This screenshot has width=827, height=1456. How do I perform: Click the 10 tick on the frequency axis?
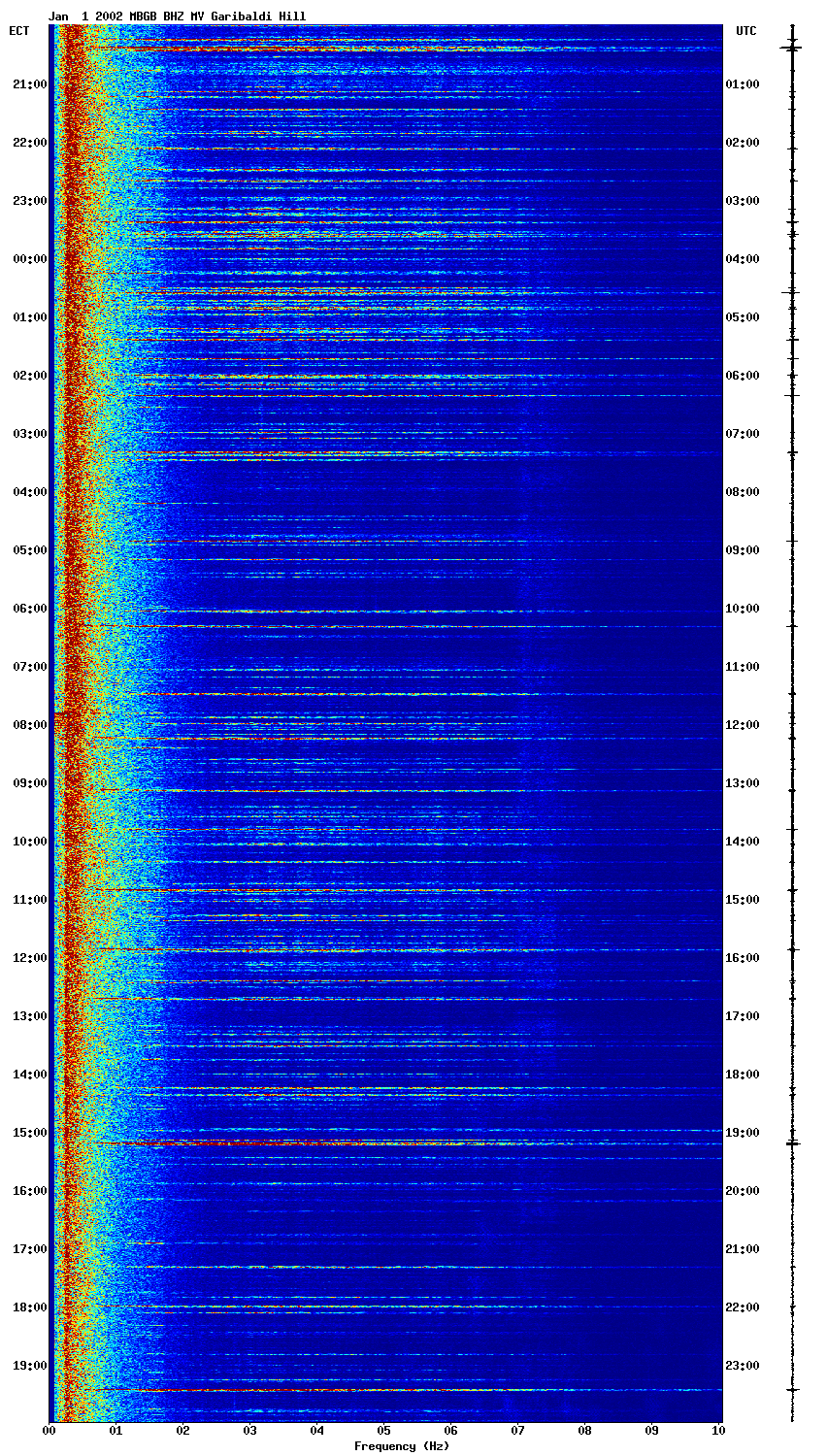point(719,1430)
